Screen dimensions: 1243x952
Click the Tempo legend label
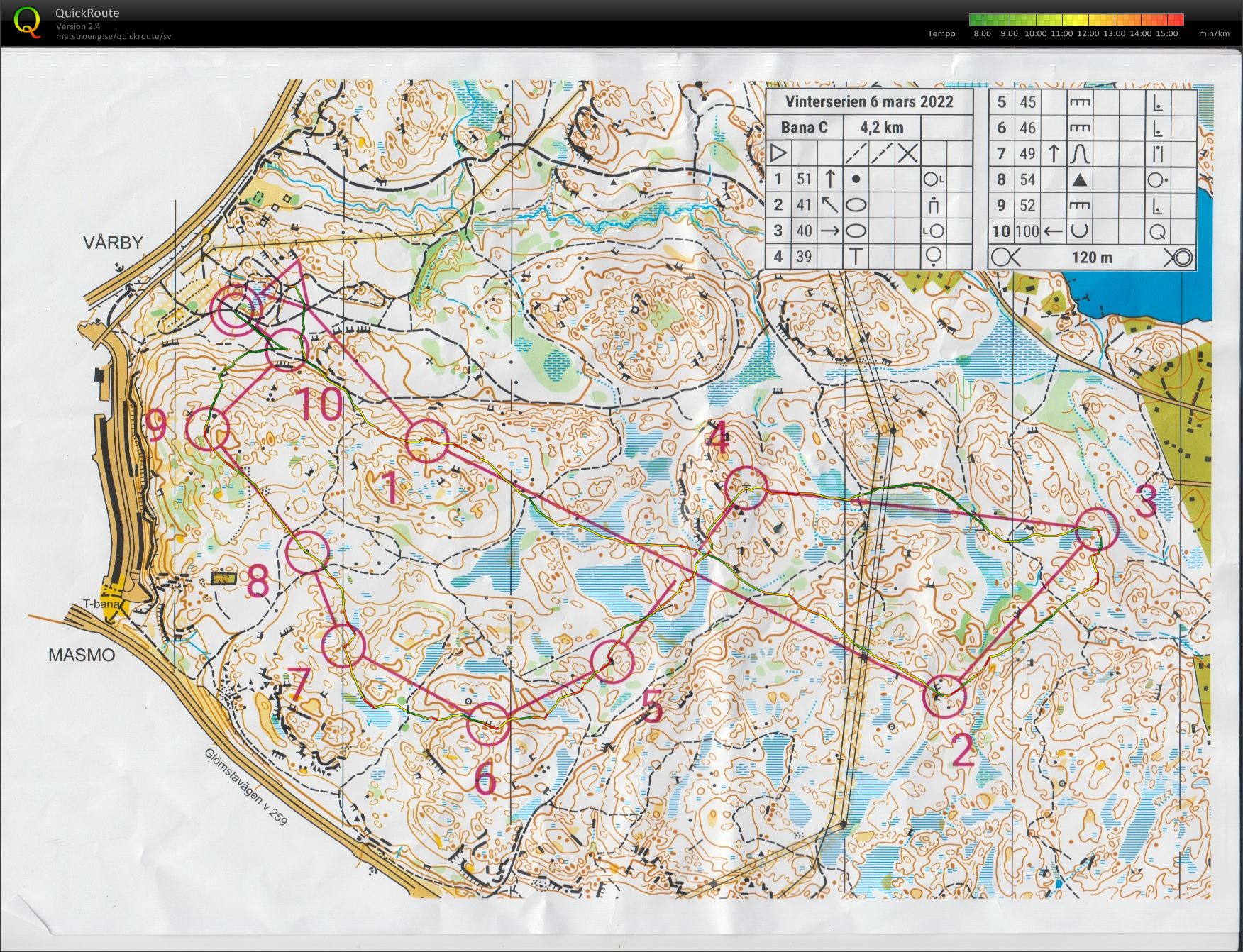pyautogui.click(x=941, y=33)
